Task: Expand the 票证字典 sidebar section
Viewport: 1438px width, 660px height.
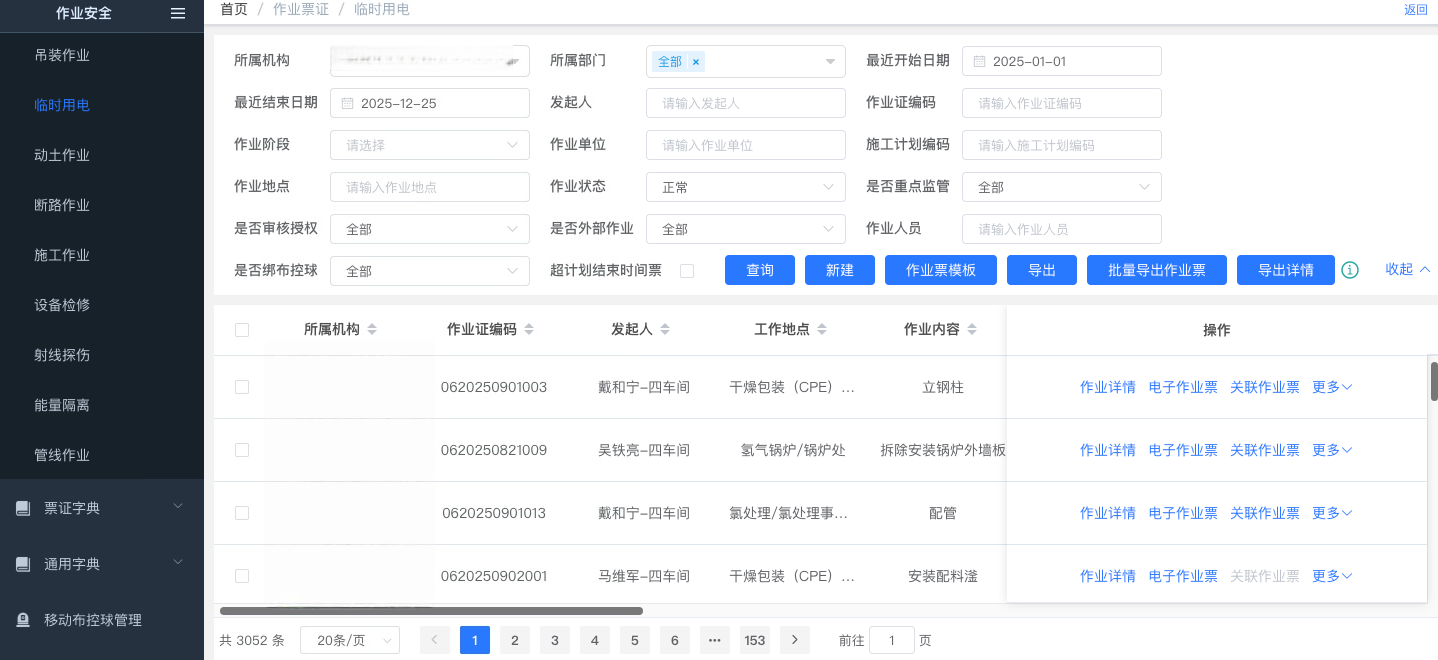Action: point(102,508)
